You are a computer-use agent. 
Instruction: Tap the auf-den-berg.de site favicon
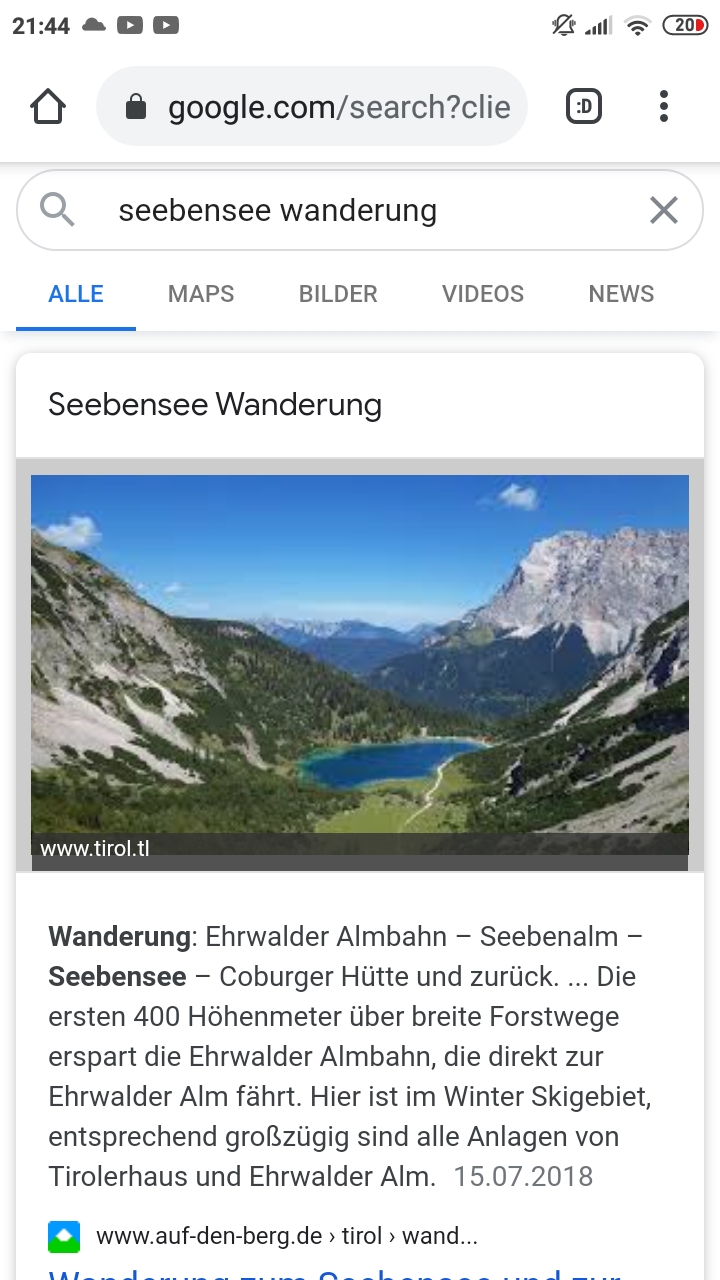pyautogui.click(x=64, y=1237)
